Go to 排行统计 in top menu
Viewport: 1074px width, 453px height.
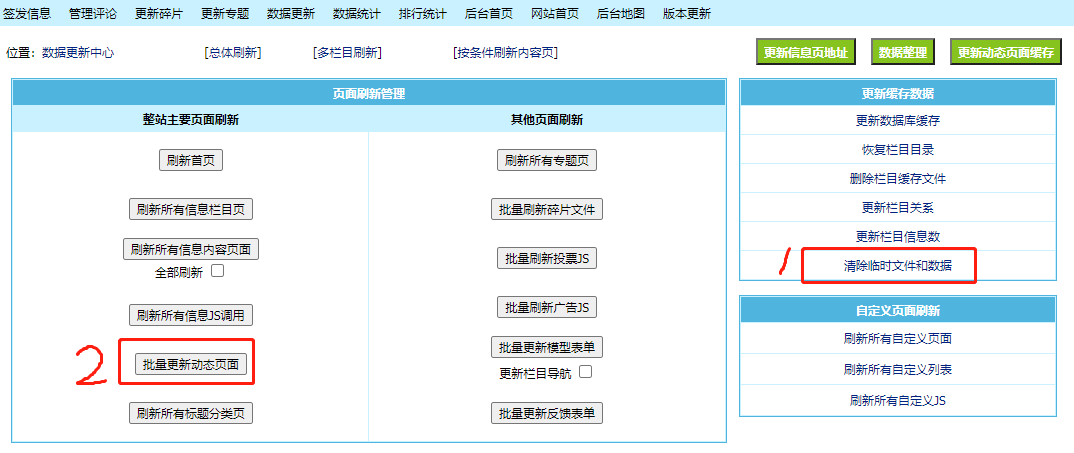[423, 13]
